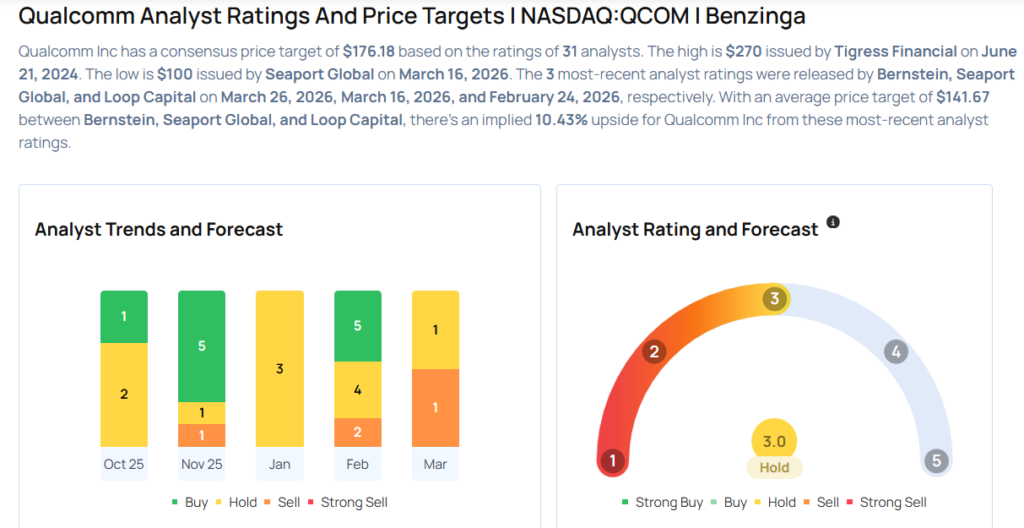Toggle Sell series in trends chart legend
The image size is (1024, 528).
(285, 502)
